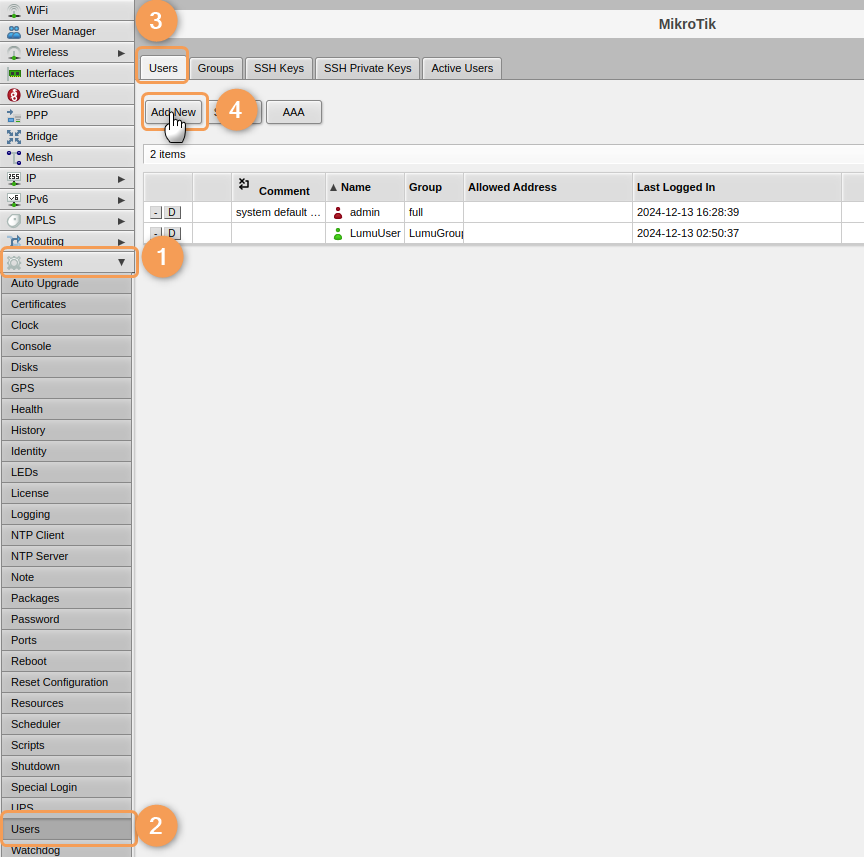Click the Interfaces icon

(14, 73)
